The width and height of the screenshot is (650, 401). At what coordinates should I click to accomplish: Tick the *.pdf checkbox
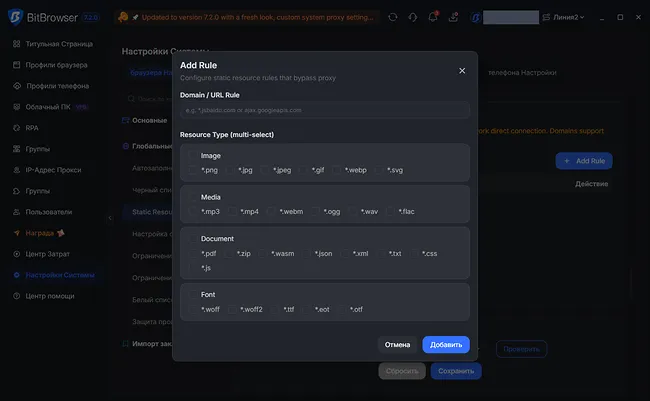coord(193,253)
